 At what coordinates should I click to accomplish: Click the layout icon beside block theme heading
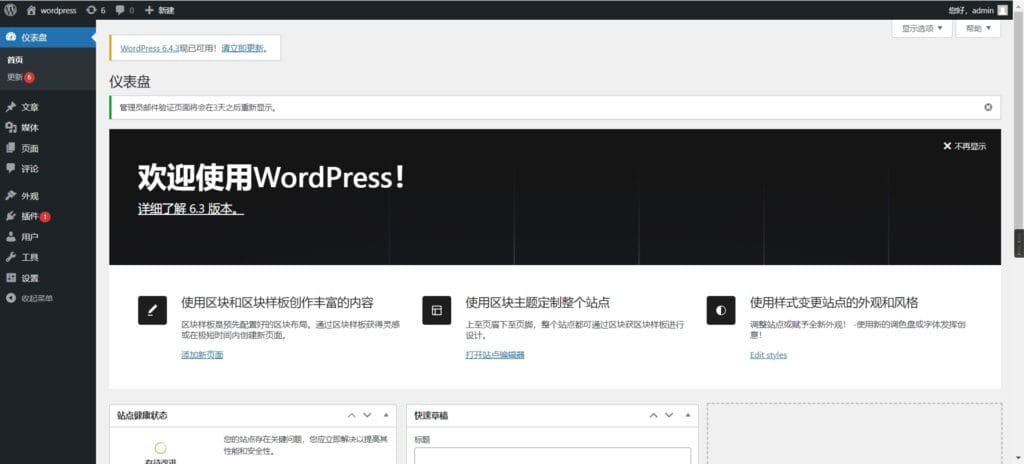437,310
